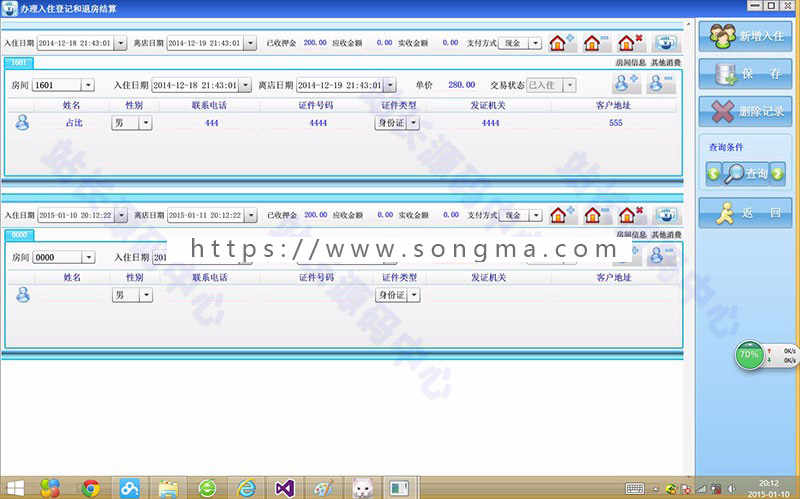The height and width of the screenshot is (499, 800).
Task: Open the room 0000 dropdown
Action: pos(88,257)
